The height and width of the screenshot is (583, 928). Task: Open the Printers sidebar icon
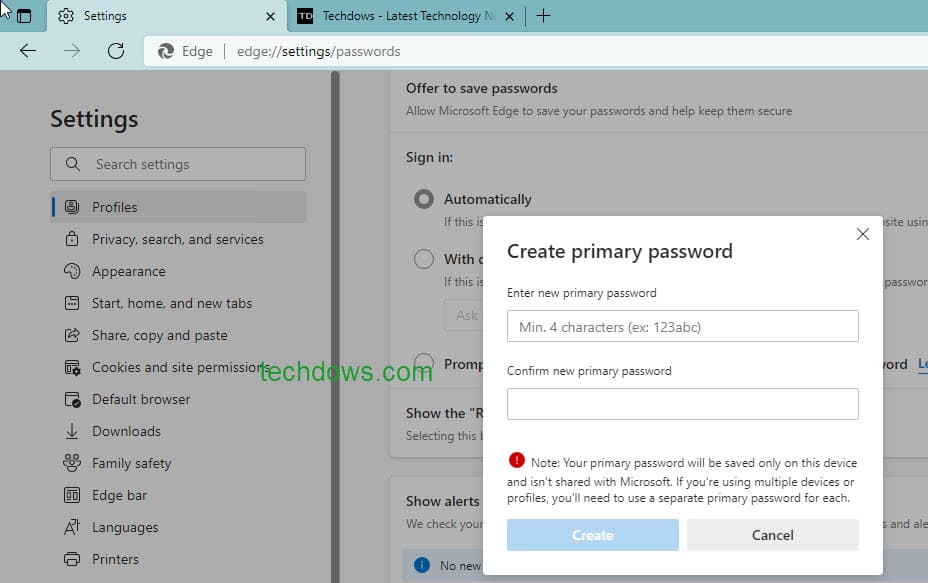point(70,559)
